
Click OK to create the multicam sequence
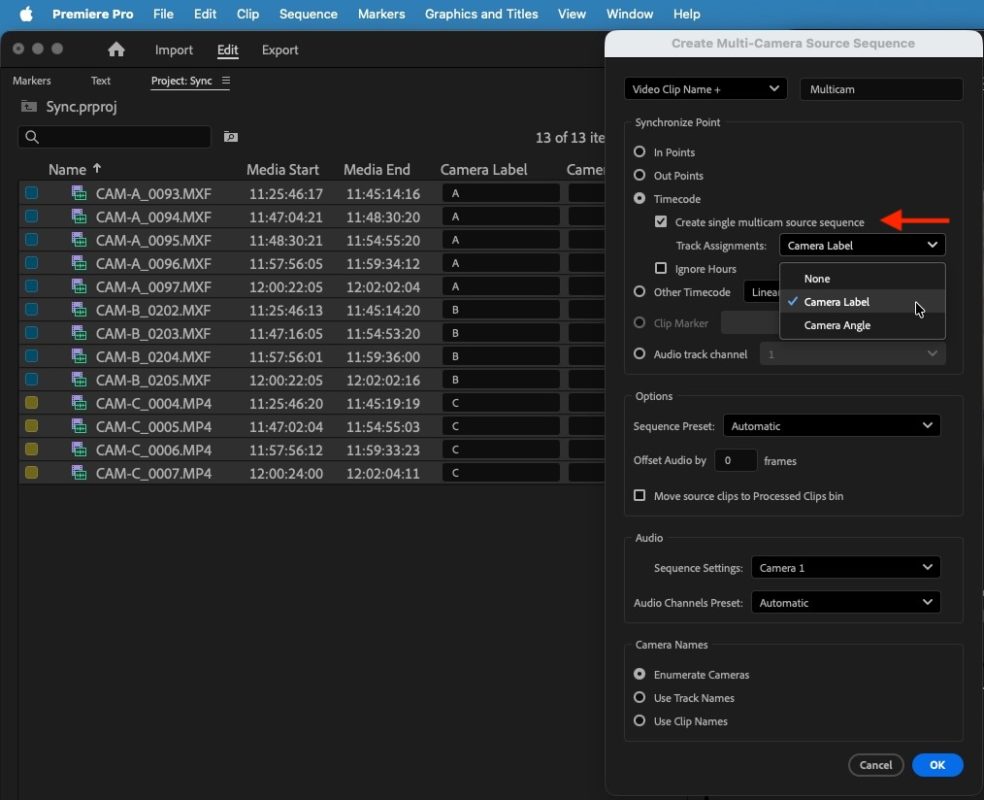point(937,765)
